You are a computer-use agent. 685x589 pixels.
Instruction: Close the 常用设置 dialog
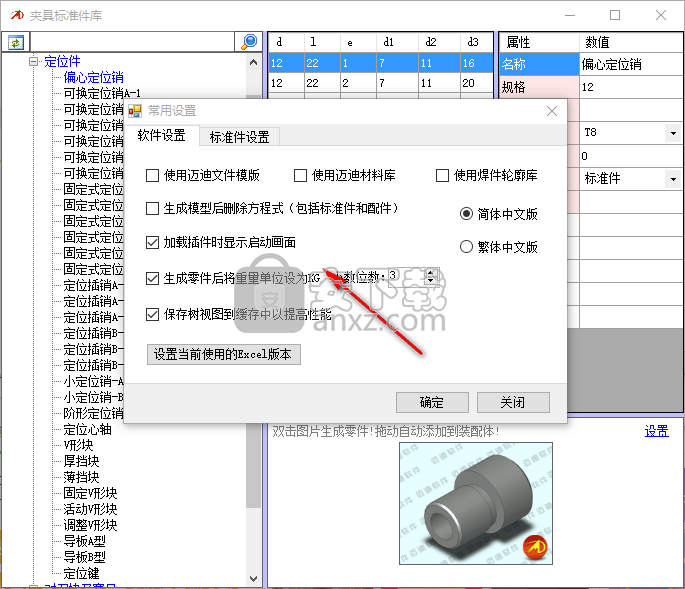[552, 111]
